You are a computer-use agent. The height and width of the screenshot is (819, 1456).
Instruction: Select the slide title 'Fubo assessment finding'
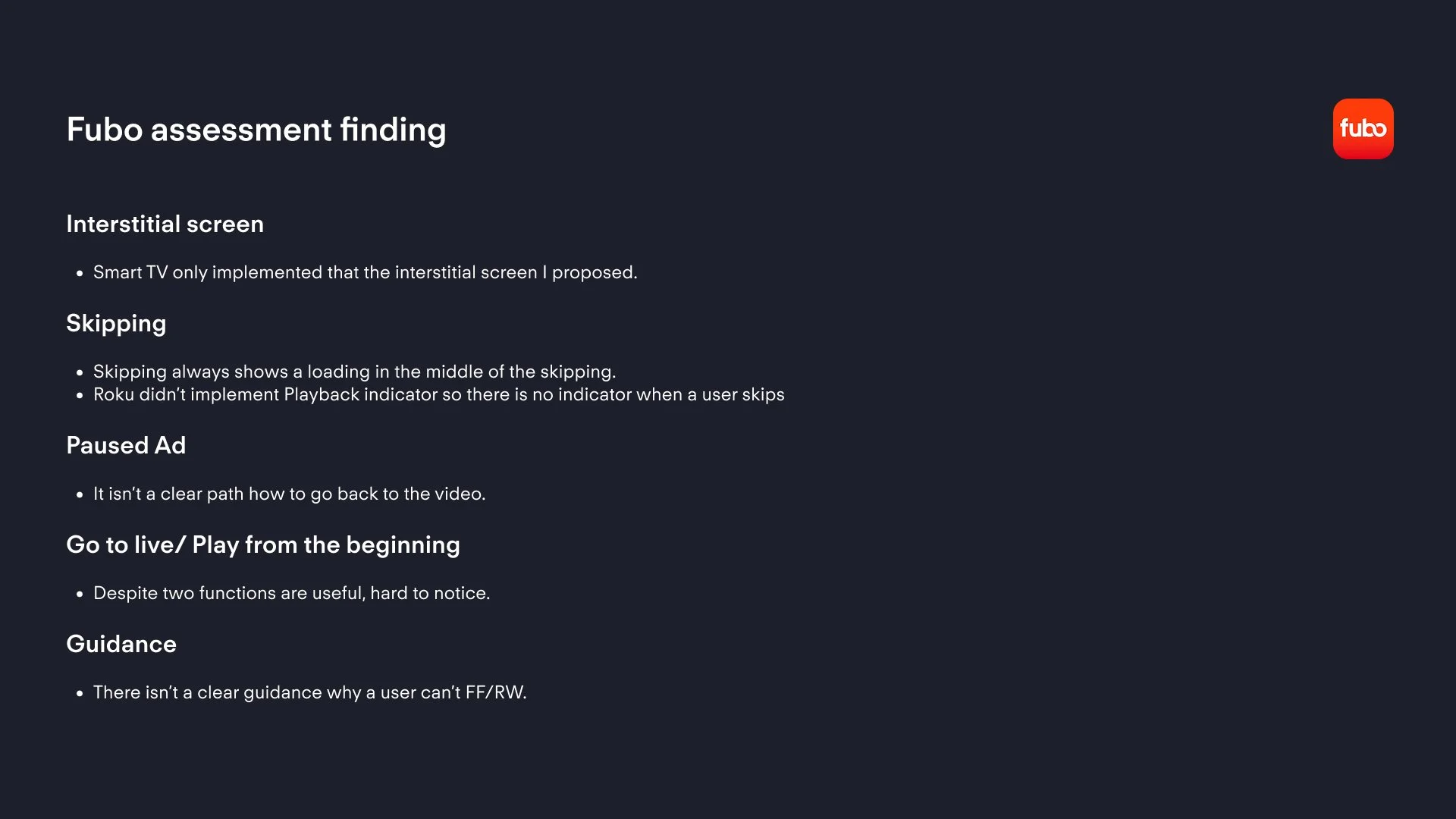[x=256, y=130]
